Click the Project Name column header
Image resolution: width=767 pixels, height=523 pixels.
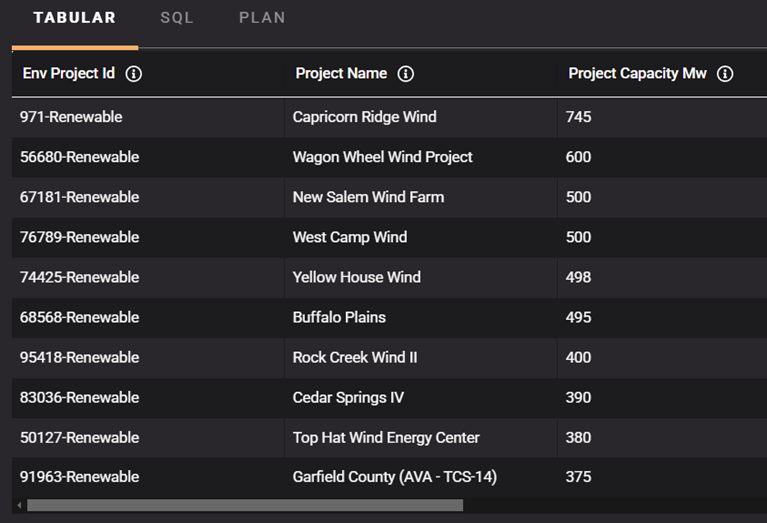click(x=341, y=74)
